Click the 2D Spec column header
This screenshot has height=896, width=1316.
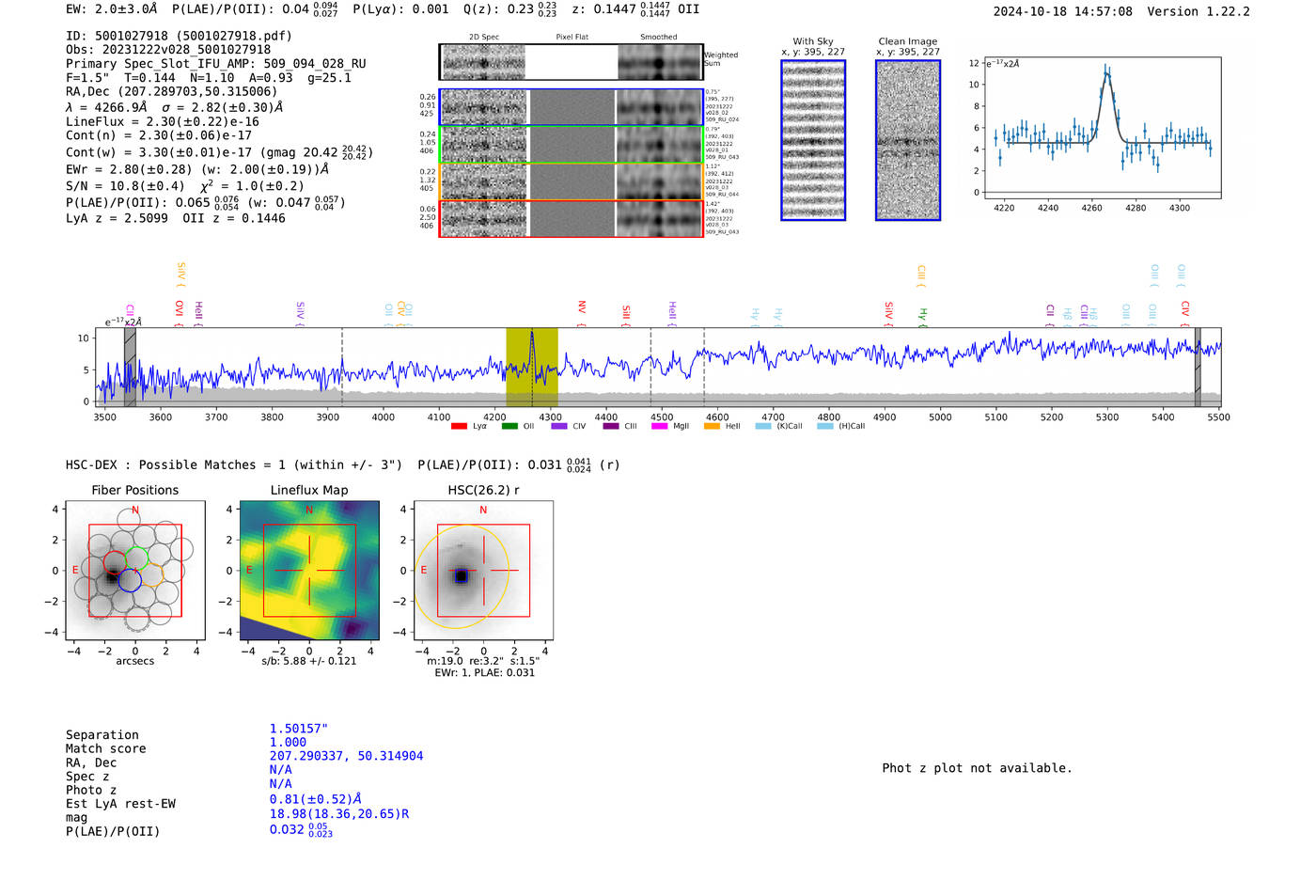pyautogui.click(x=484, y=38)
